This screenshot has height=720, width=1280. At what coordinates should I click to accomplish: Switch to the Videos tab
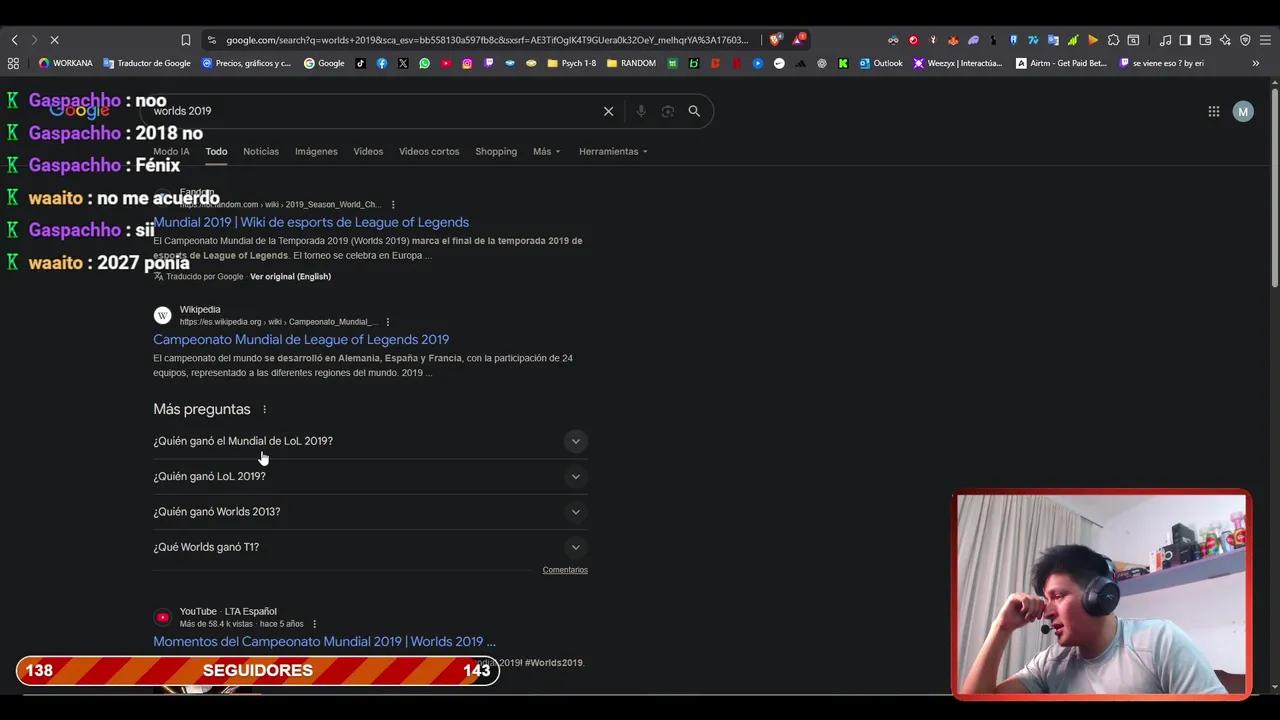point(368,152)
